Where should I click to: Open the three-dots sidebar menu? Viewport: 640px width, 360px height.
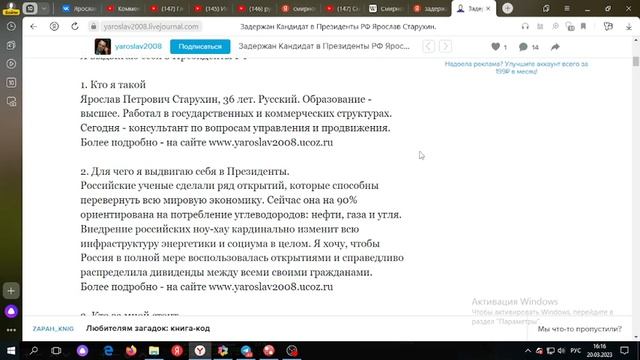(11, 330)
